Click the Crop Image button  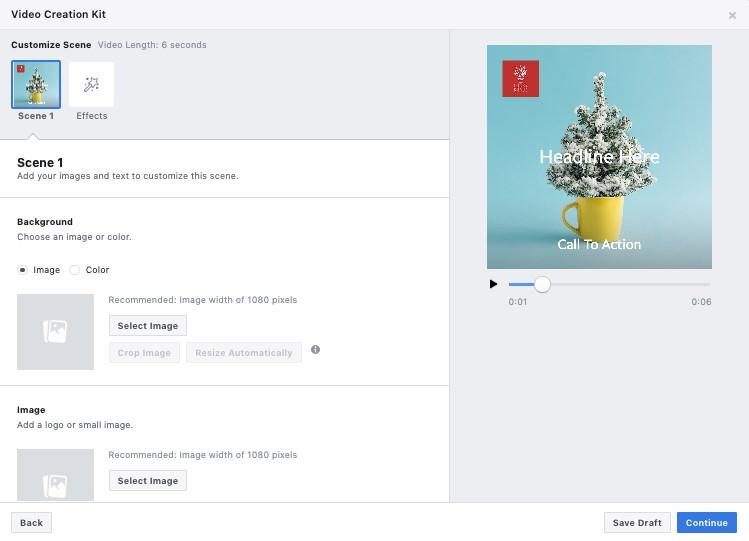(144, 353)
